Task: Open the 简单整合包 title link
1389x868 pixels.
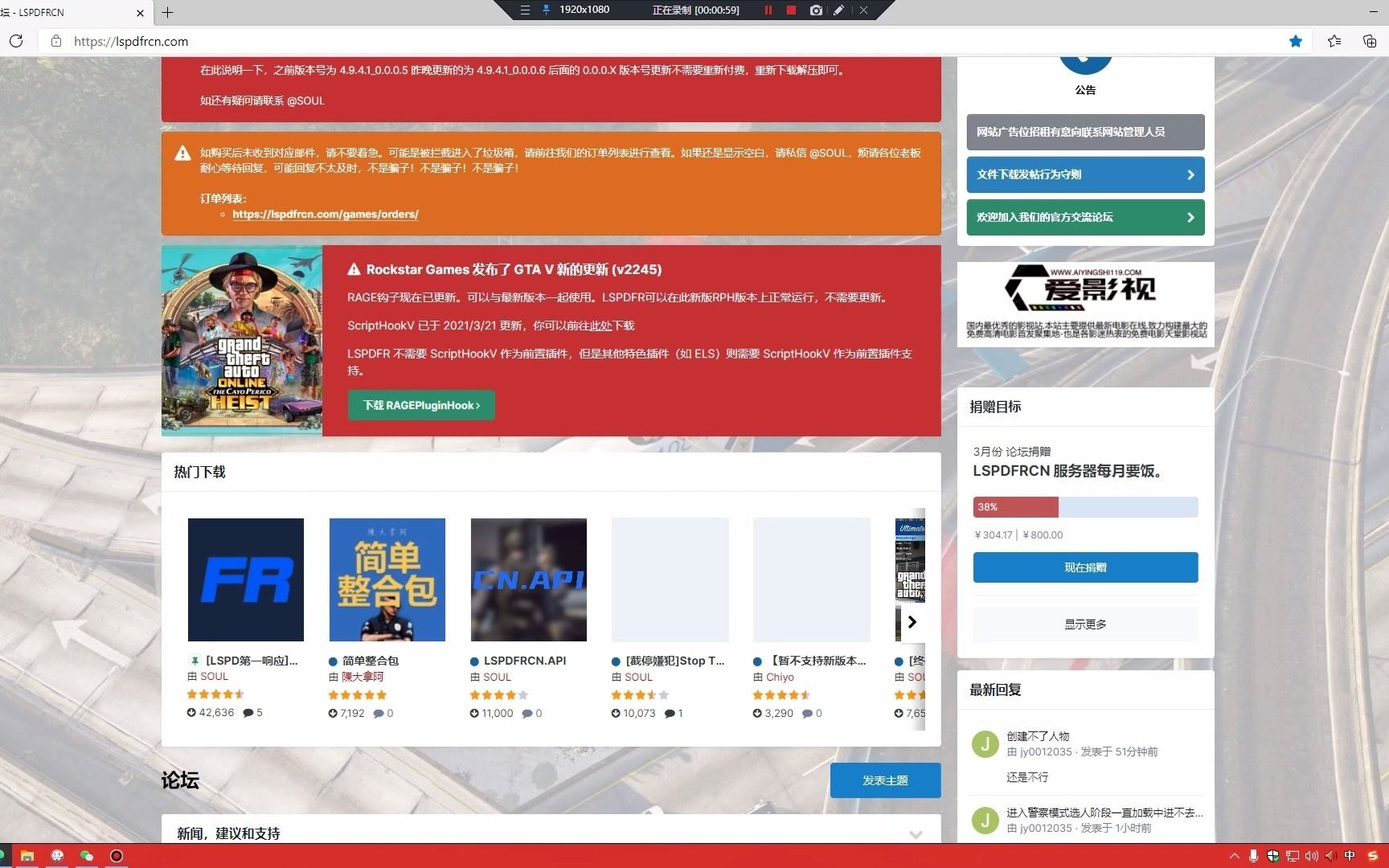Action: click(x=371, y=661)
